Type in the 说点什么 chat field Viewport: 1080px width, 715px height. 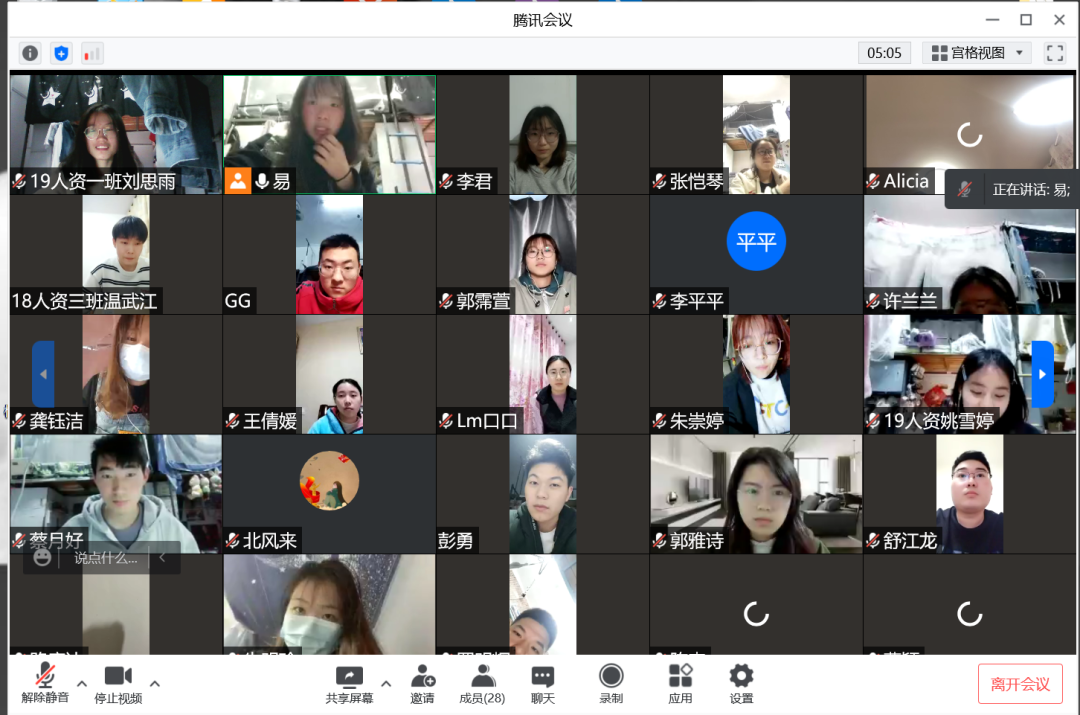105,558
